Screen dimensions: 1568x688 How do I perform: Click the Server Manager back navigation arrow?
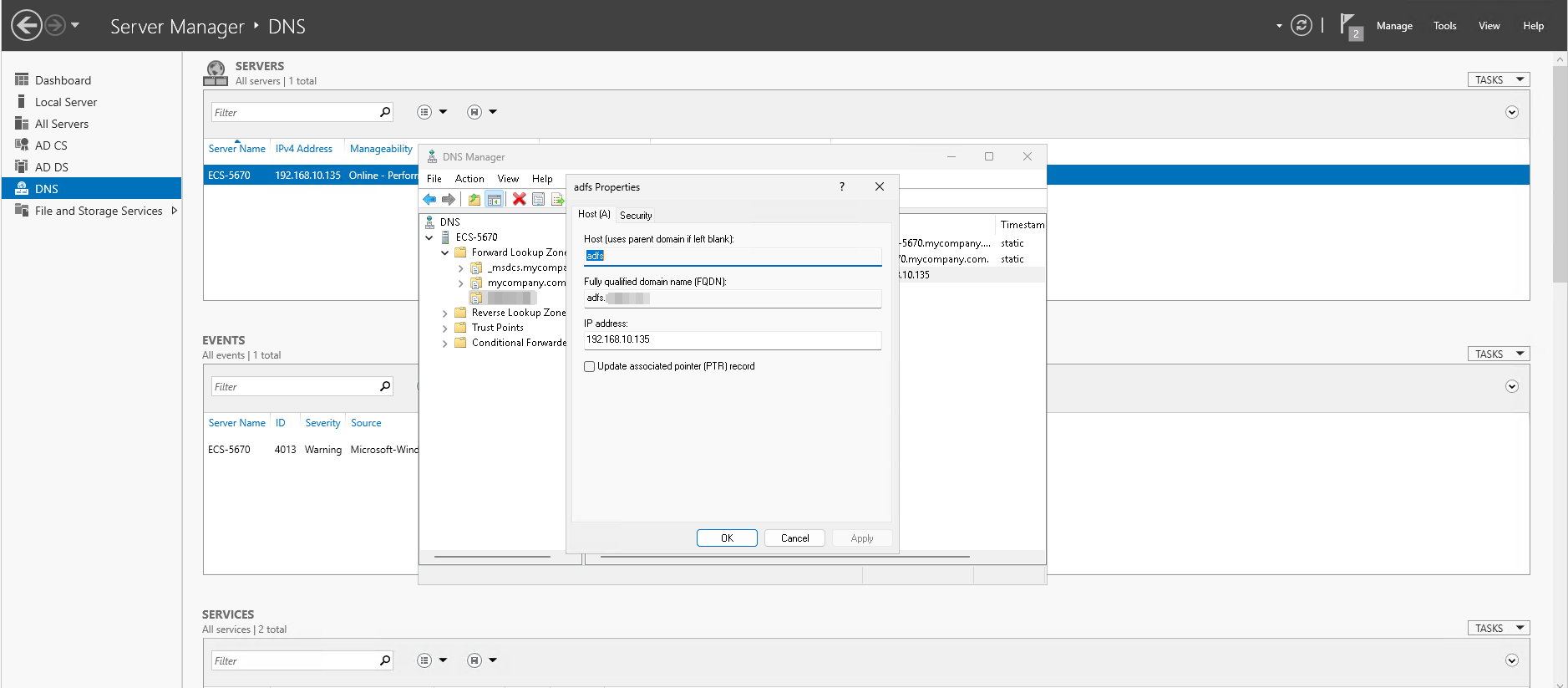27,25
